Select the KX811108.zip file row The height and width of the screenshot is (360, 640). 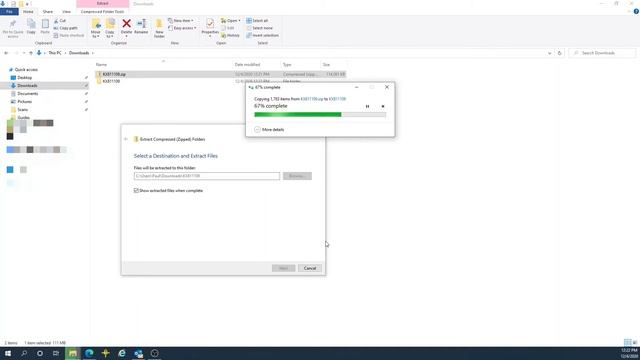pos(220,74)
